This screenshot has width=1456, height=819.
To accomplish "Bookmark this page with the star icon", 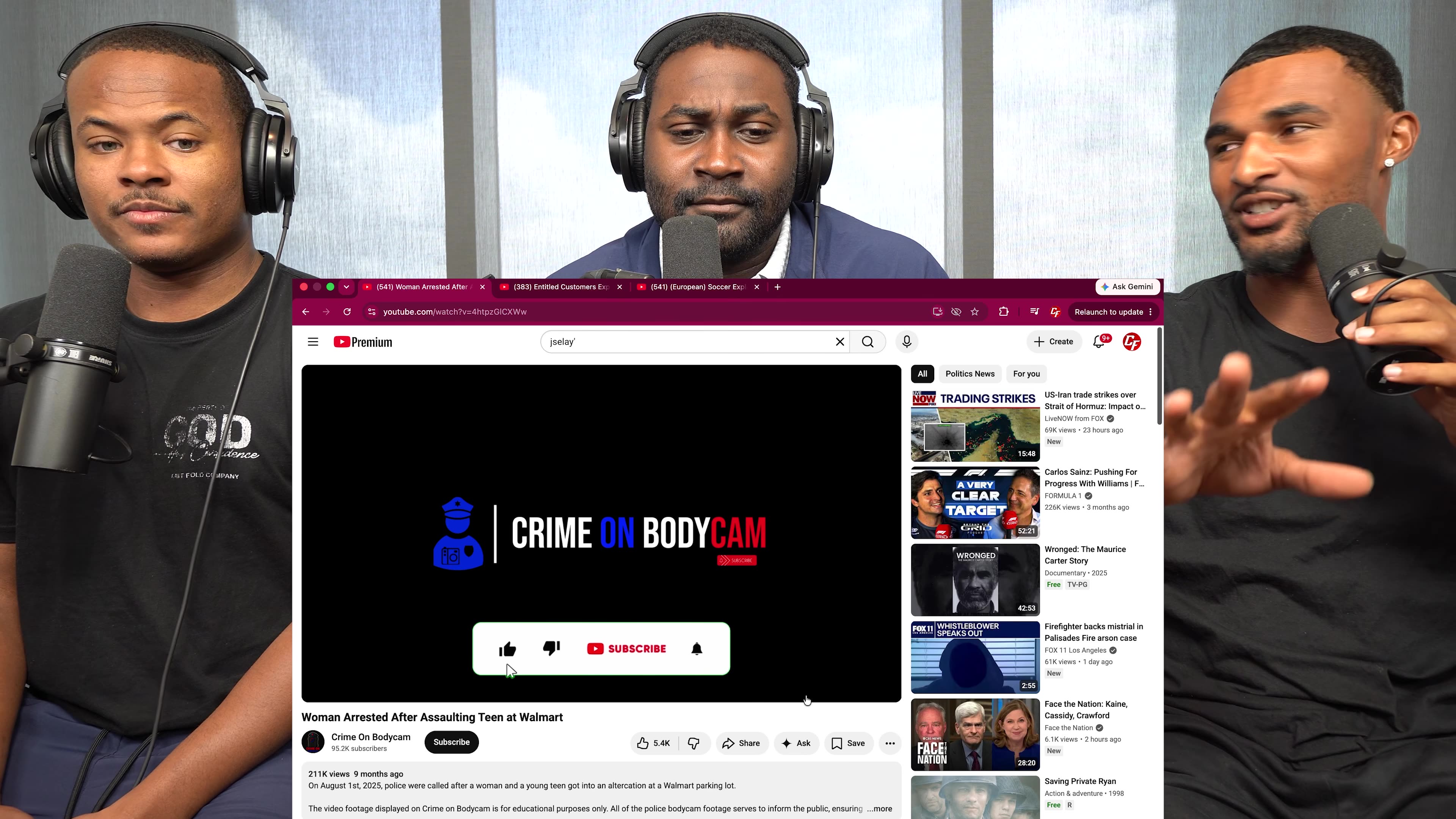I will click(x=975, y=312).
